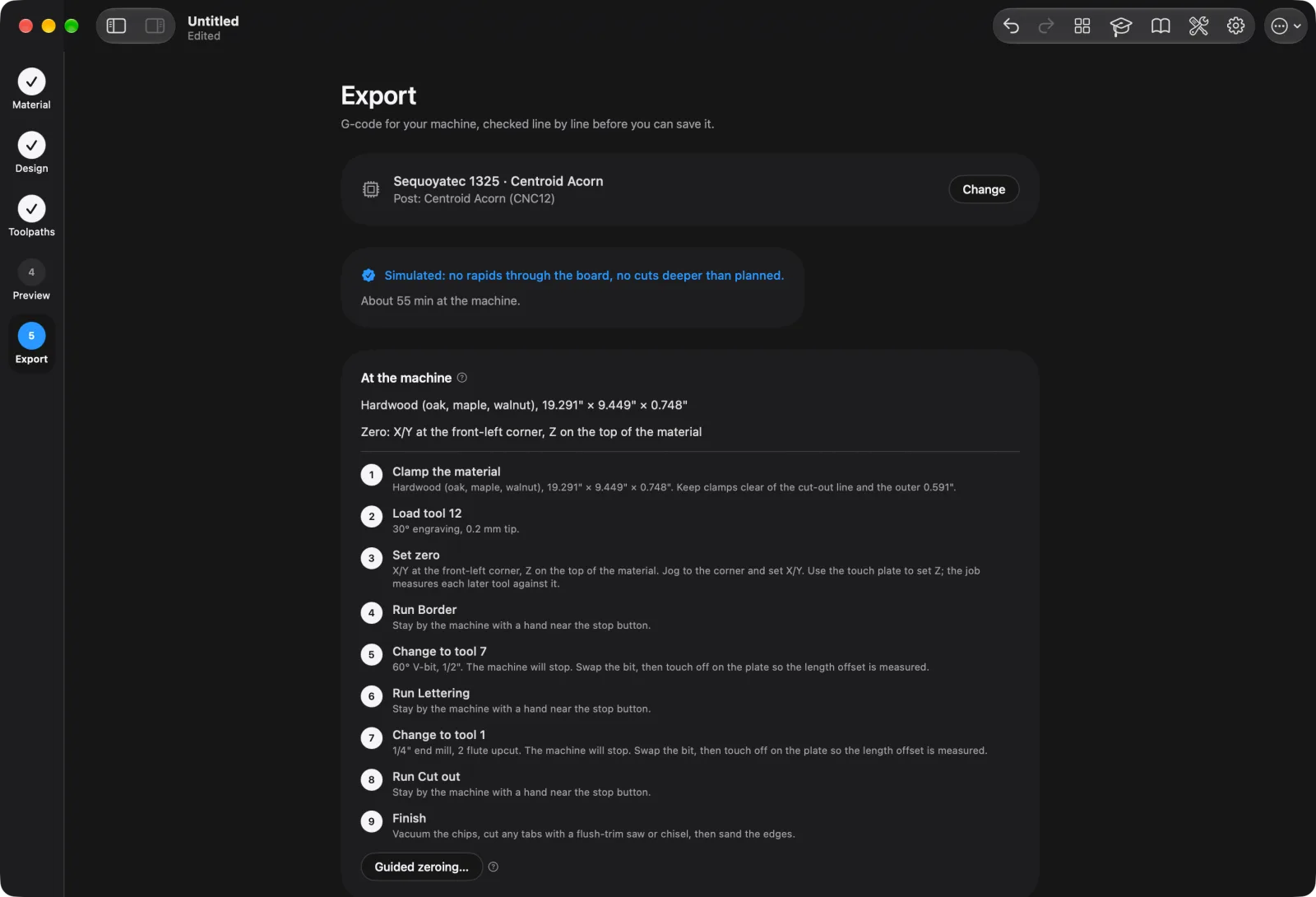Redo the last undone action
The height and width of the screenshot is (897, 1316).
(x=1046, y=26)
